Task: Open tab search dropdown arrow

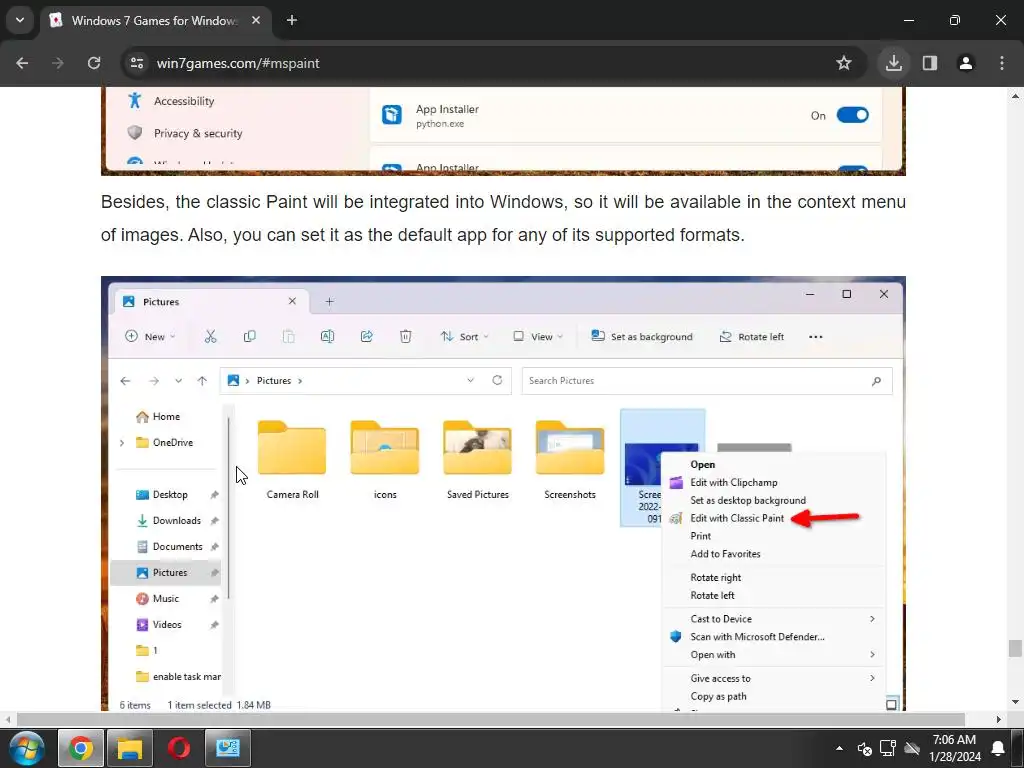Action: point(20,20)
